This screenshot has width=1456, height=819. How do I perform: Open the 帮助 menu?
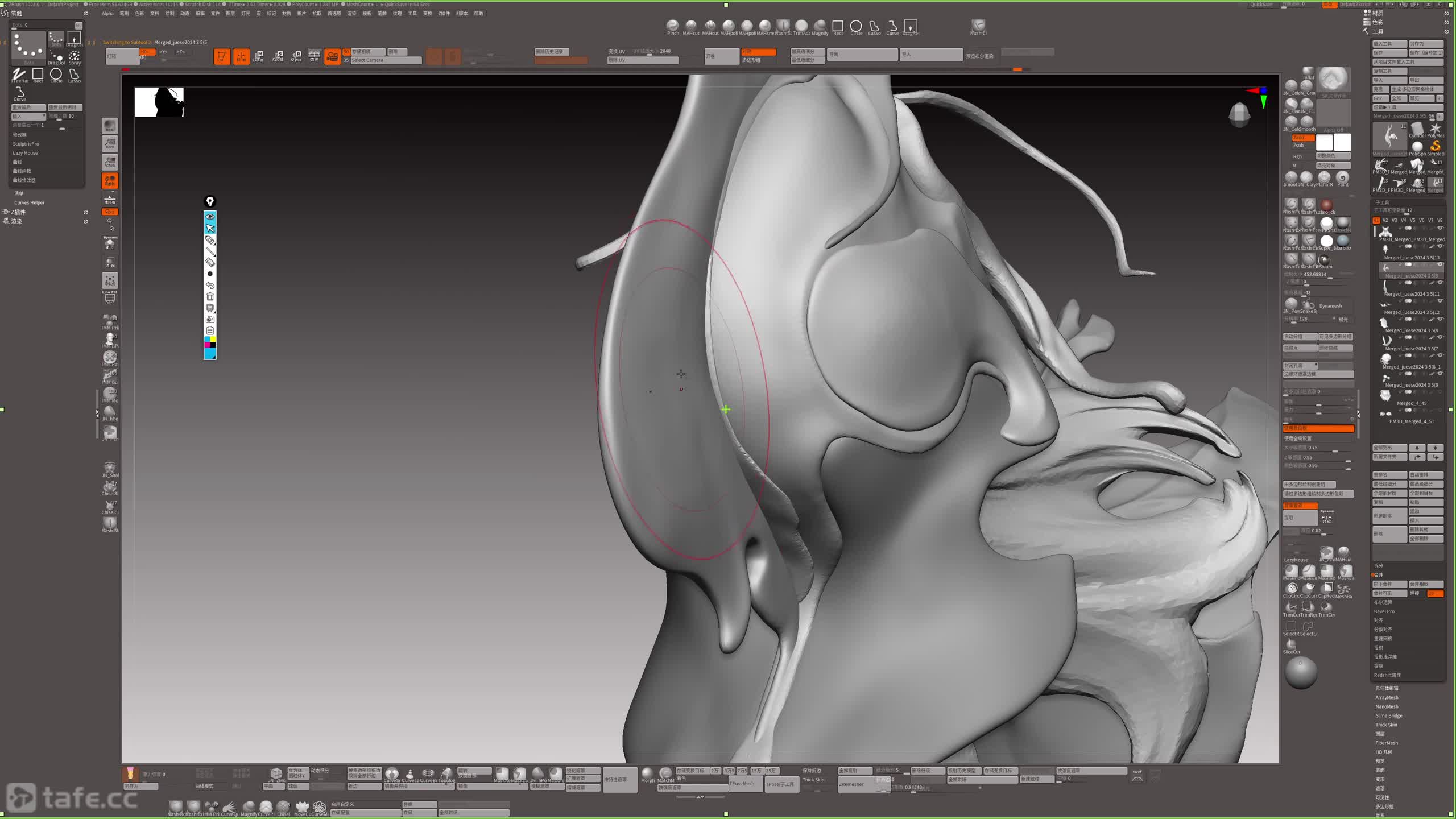(x=478, y=14)
